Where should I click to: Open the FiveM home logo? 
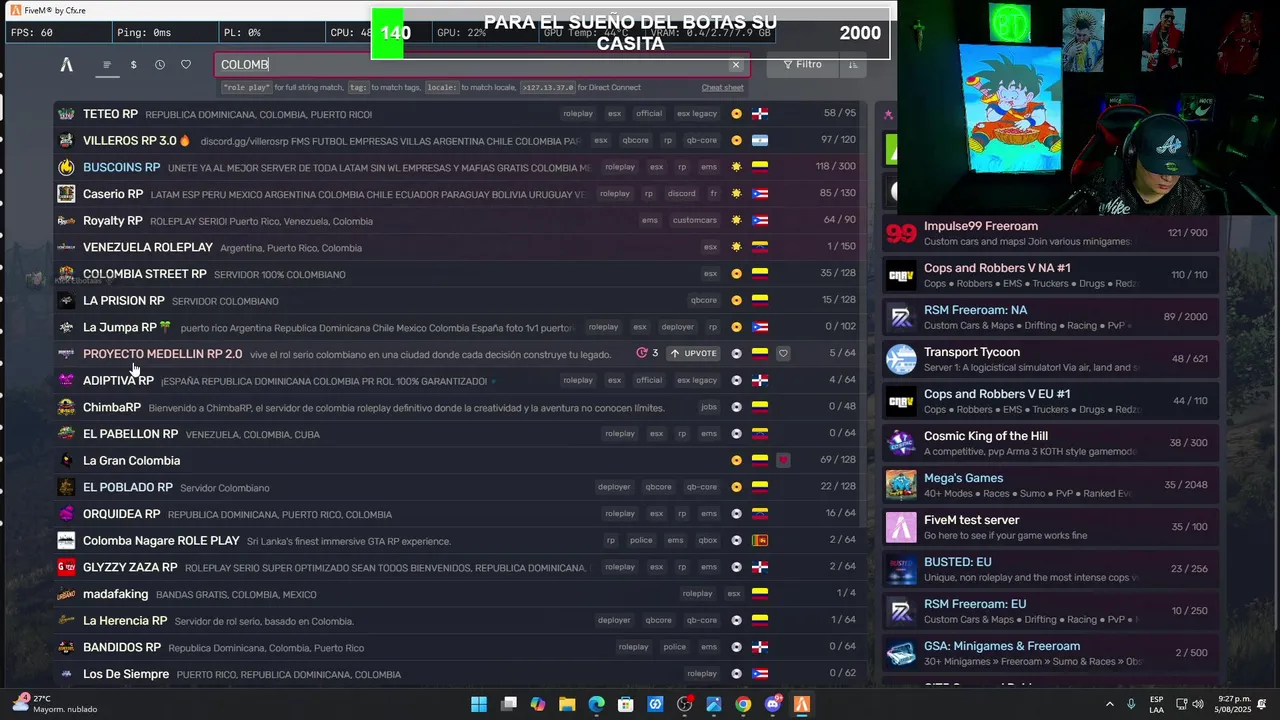66,65
